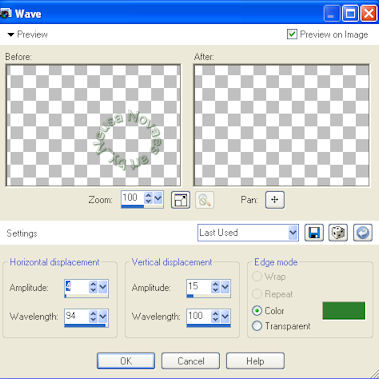Click the Zoom value field showing 100

click(133, 198)
